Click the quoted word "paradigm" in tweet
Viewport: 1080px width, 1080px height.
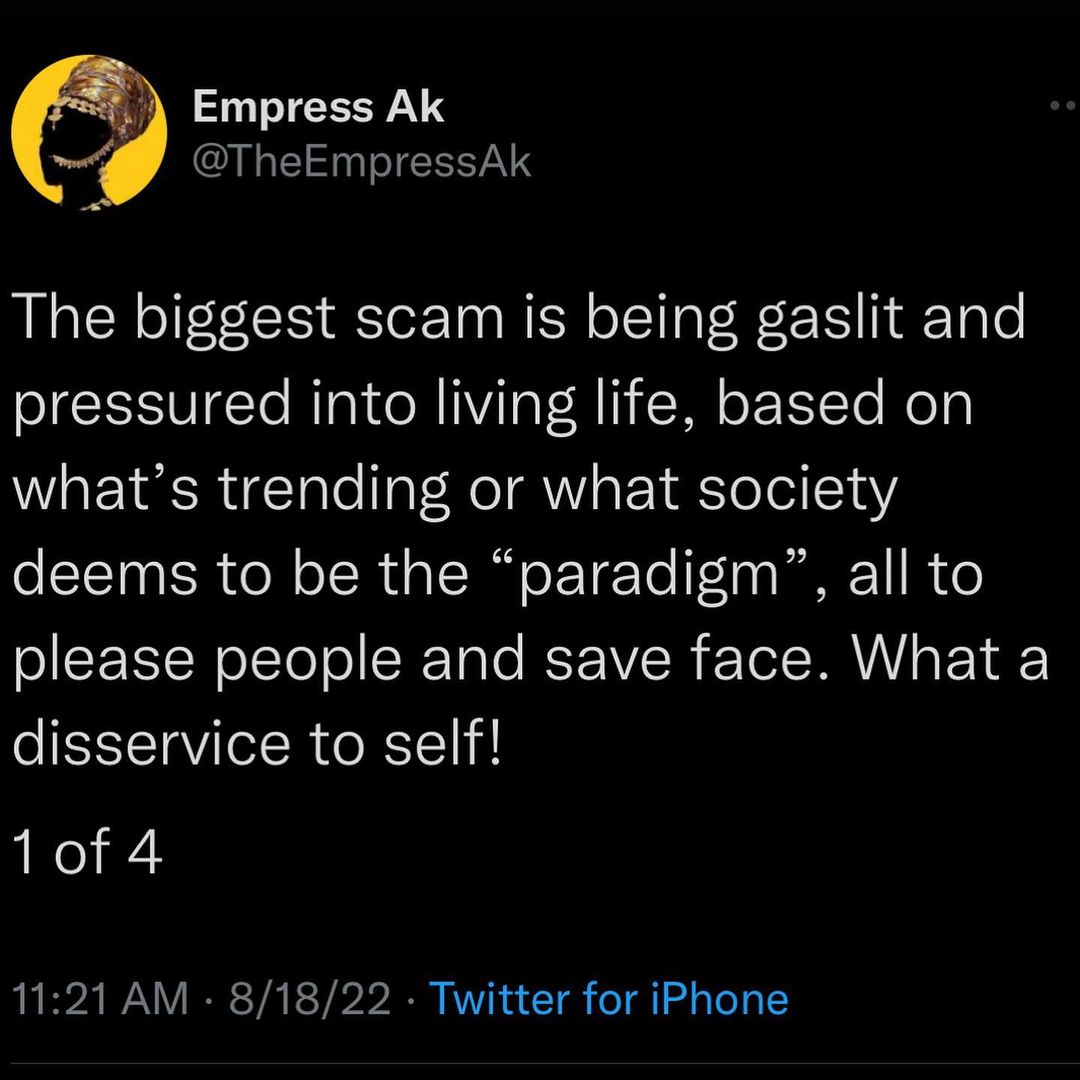[657, 577]
